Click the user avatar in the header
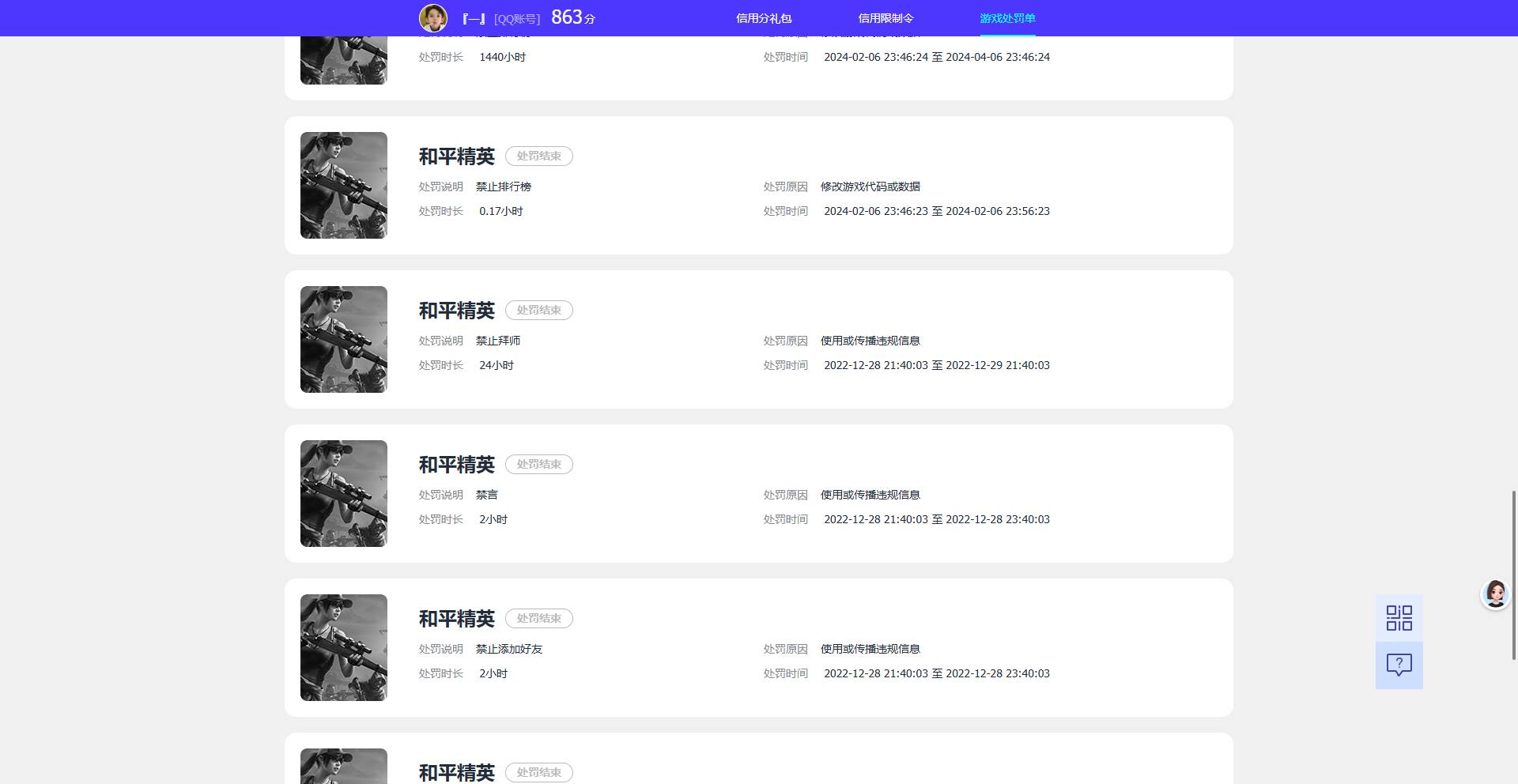The width and height of the screenshot is (1518, 784). point(433,17)
